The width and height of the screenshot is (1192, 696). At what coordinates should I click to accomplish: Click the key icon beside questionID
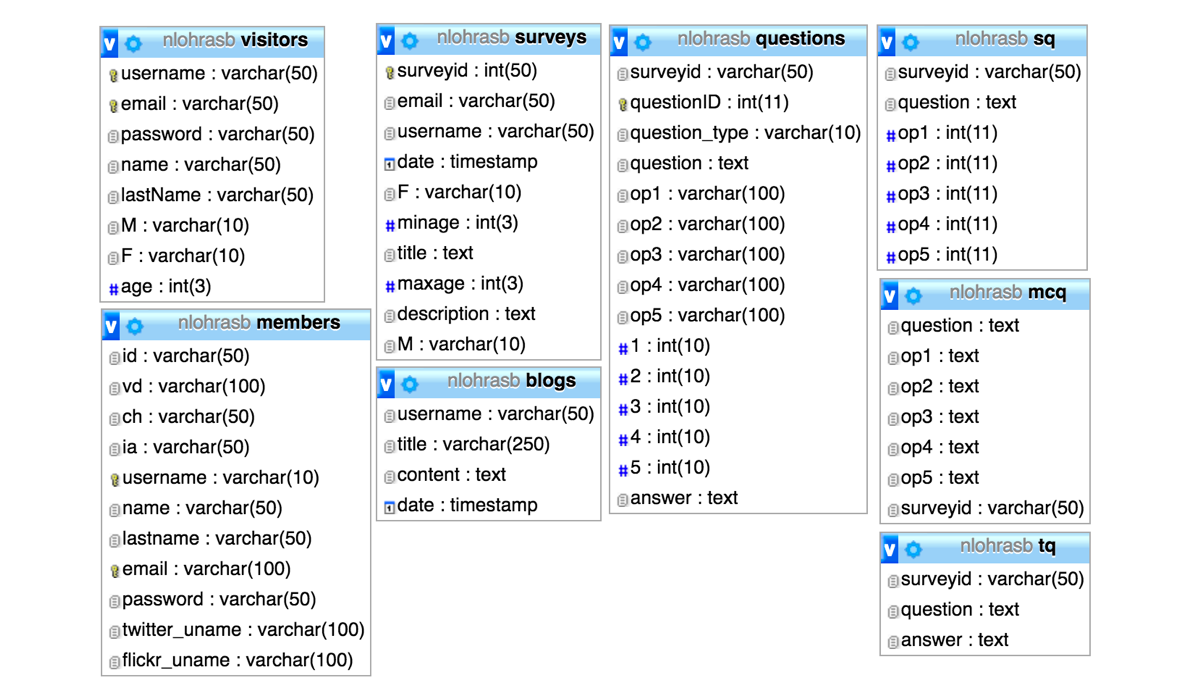coord(622,104)
